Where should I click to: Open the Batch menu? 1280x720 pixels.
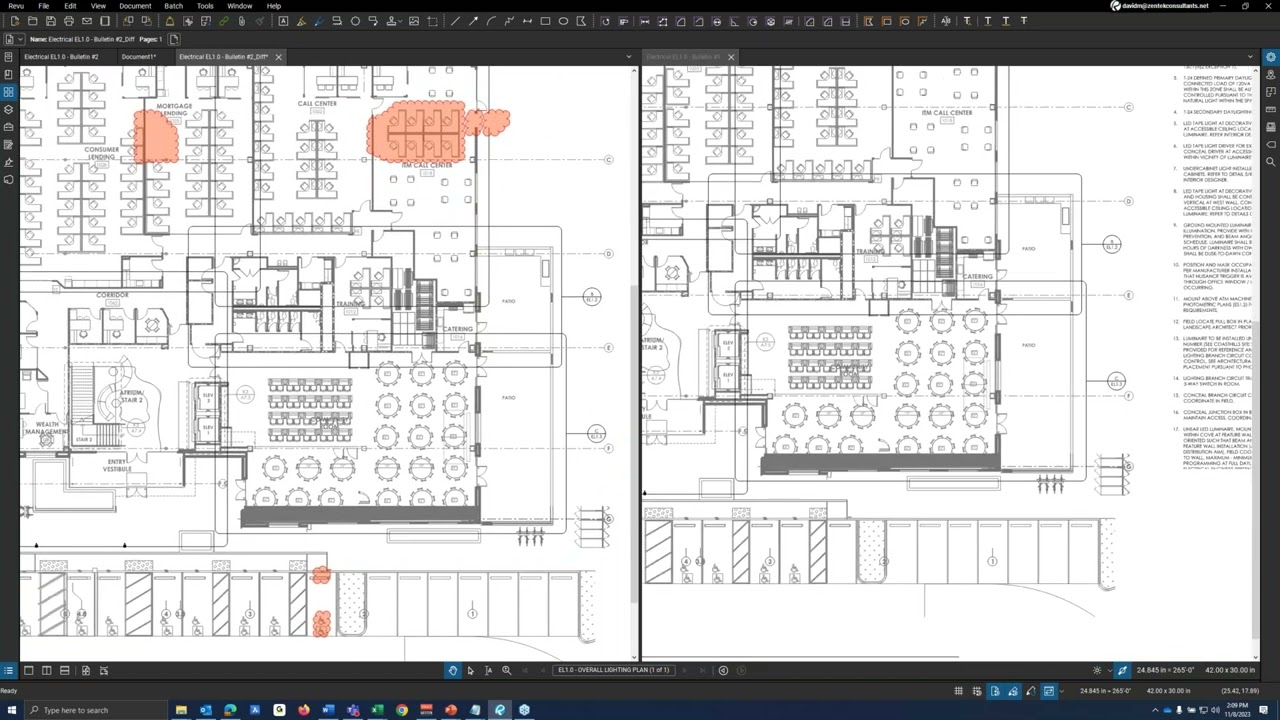click(174, 6)
